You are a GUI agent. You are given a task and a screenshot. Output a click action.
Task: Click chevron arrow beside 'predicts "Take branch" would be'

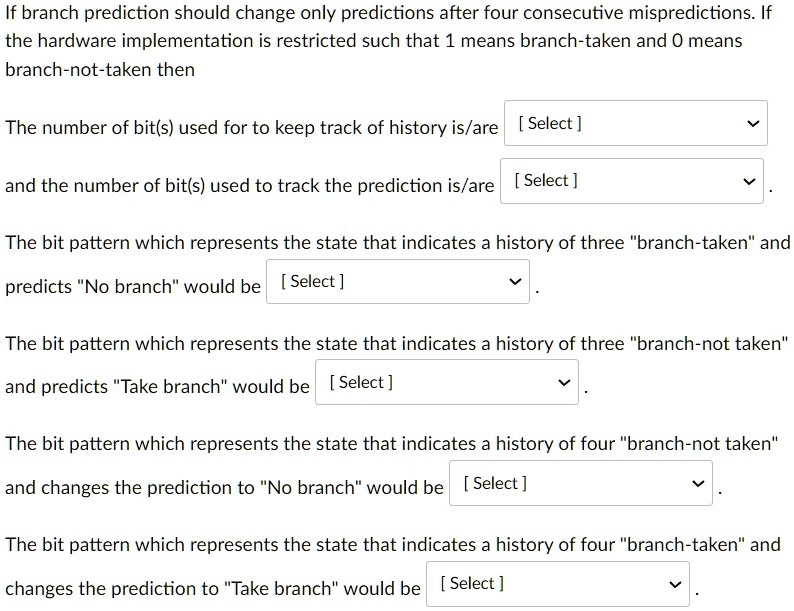pos(564,383)
